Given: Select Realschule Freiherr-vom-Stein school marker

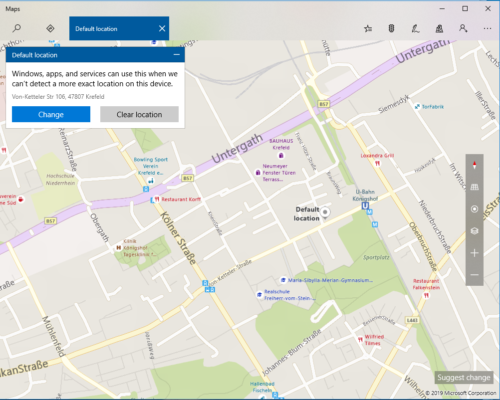Looking at the screenshot, I should coord(259,295).
